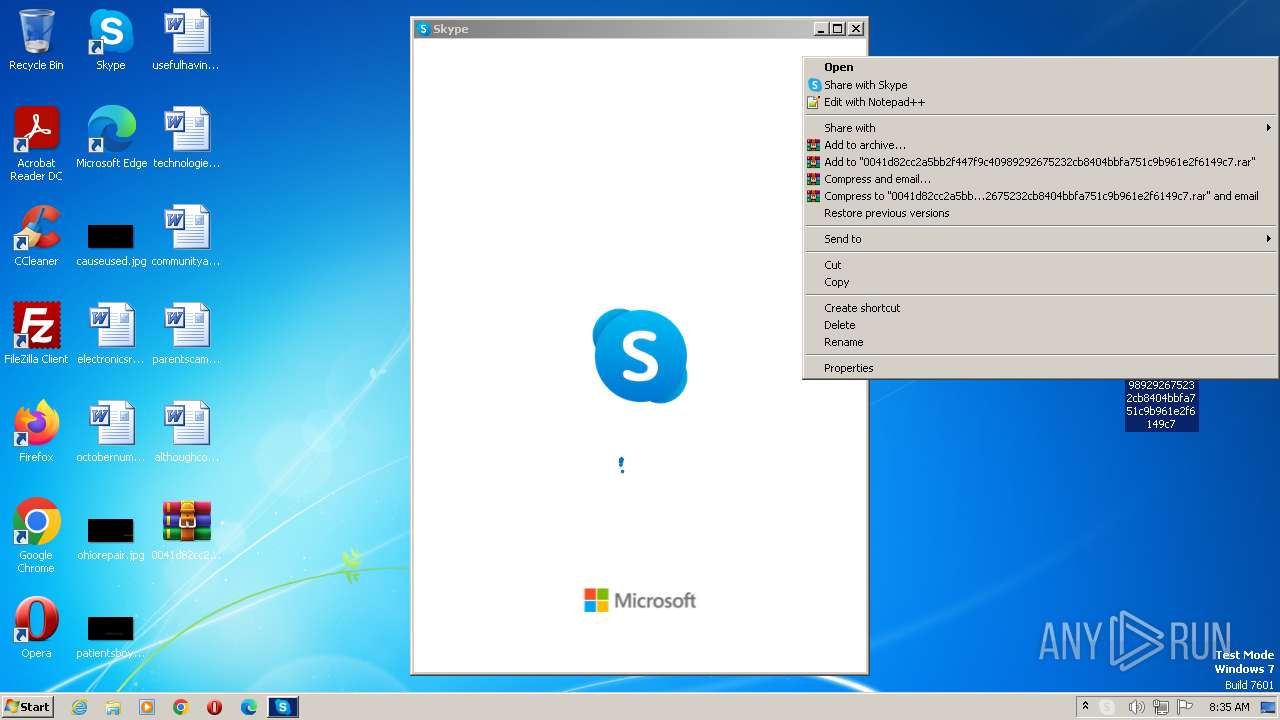Click the 8:35 AM clock
This screenshot has width=1280, height=720.
coord(1229,707)
